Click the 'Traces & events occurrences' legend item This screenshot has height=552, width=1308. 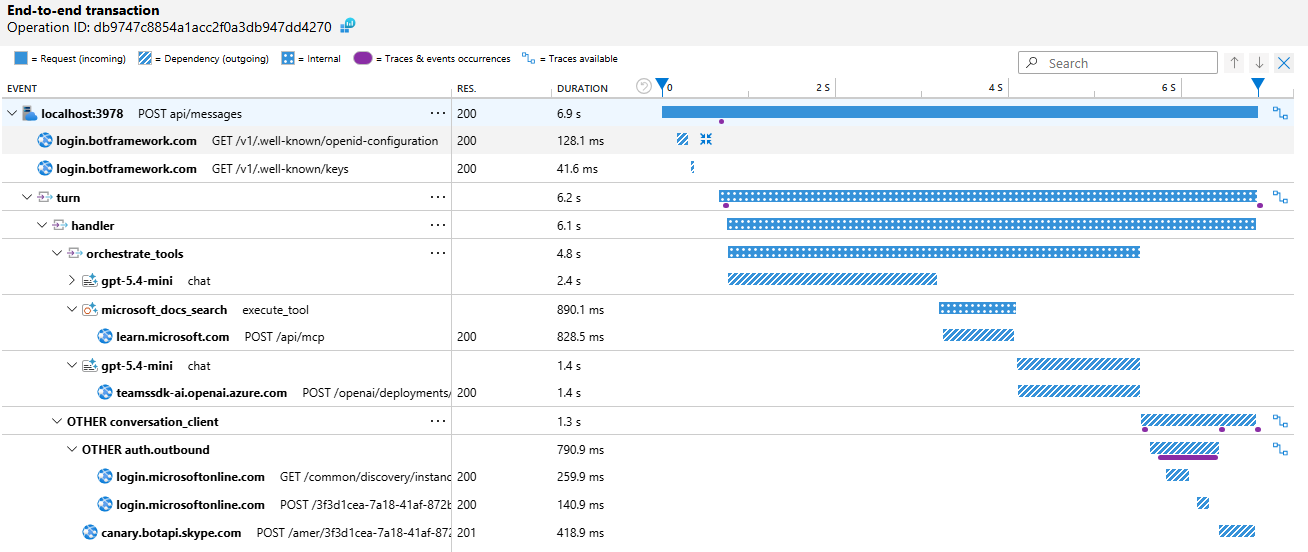pyautogui.click(x=432, y=59)
